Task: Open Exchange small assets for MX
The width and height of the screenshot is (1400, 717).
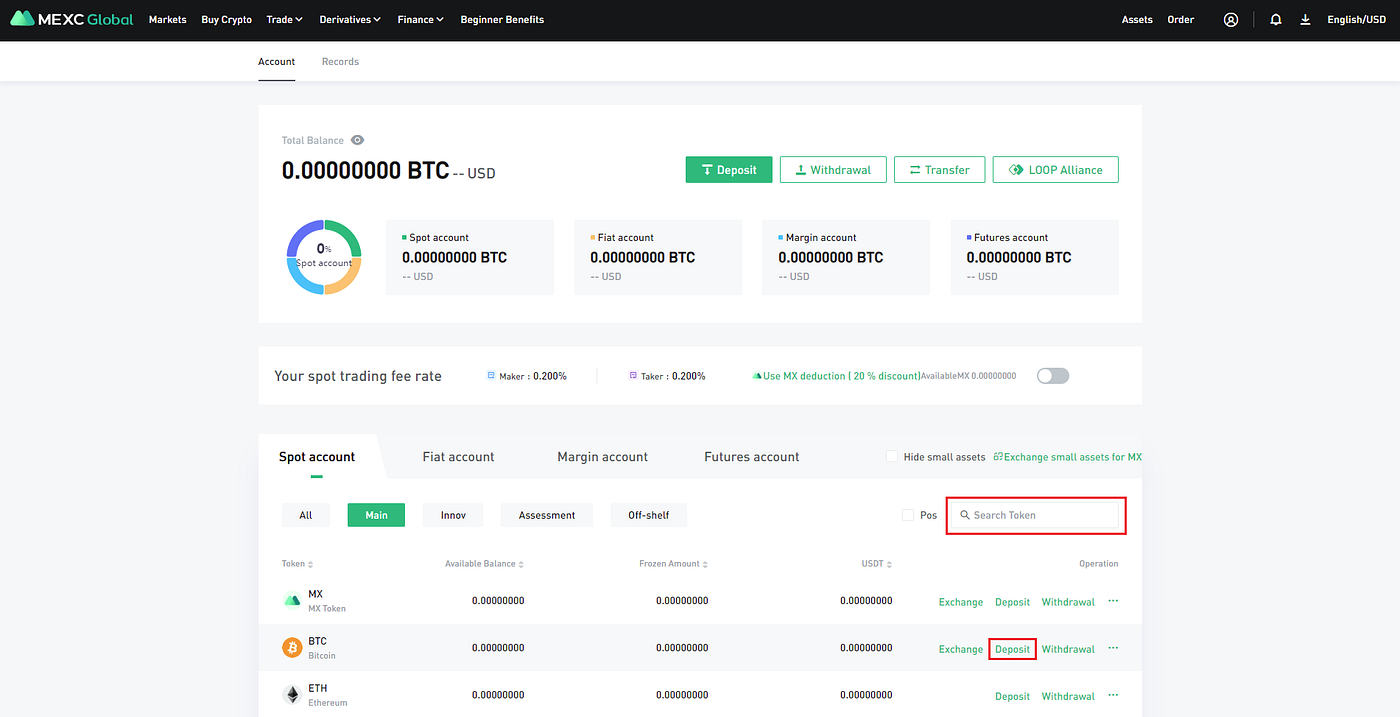Action: (x=1068, y=457)
